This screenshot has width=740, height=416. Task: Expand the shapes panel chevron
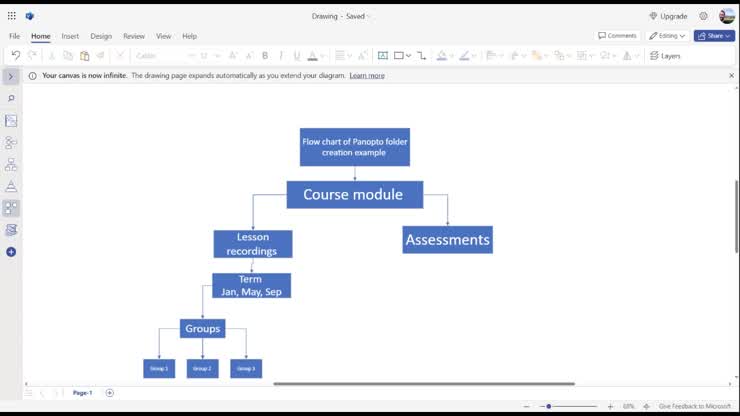click(x=11, y=76)
